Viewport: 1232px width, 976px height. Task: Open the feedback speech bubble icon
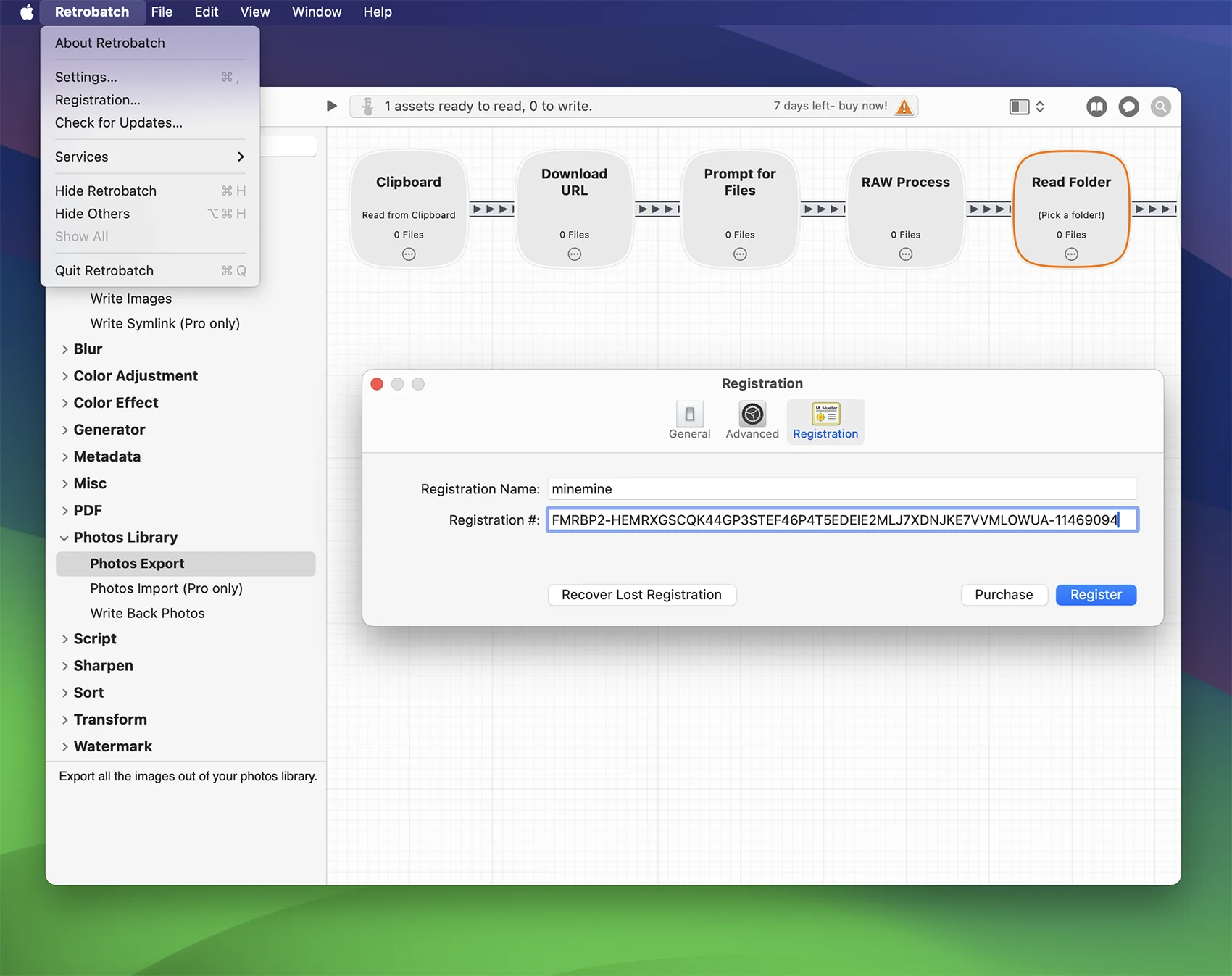pyautogui.click(x=1128, y=107)
